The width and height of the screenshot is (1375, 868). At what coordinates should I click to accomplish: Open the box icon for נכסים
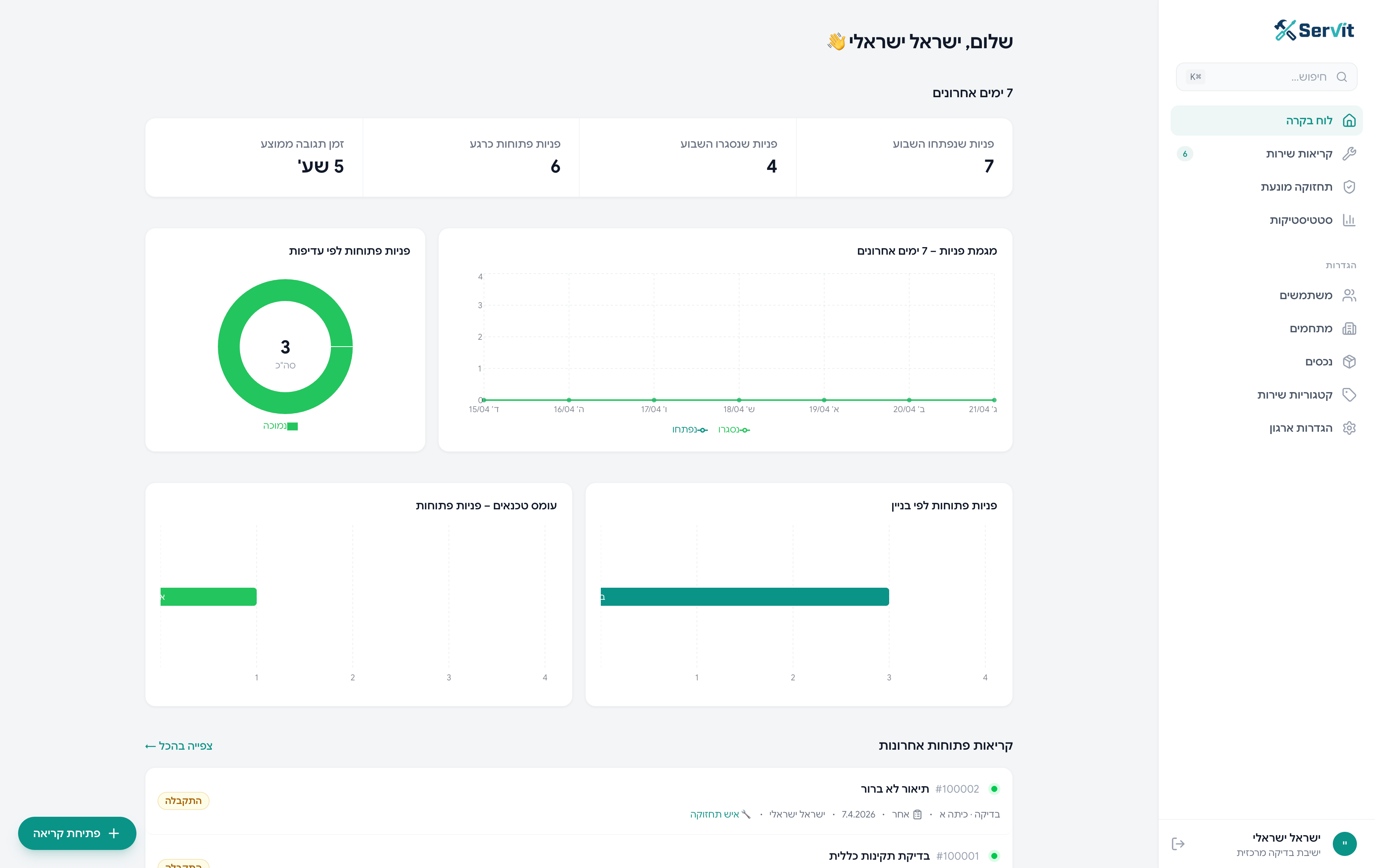tap(1349, 361)
